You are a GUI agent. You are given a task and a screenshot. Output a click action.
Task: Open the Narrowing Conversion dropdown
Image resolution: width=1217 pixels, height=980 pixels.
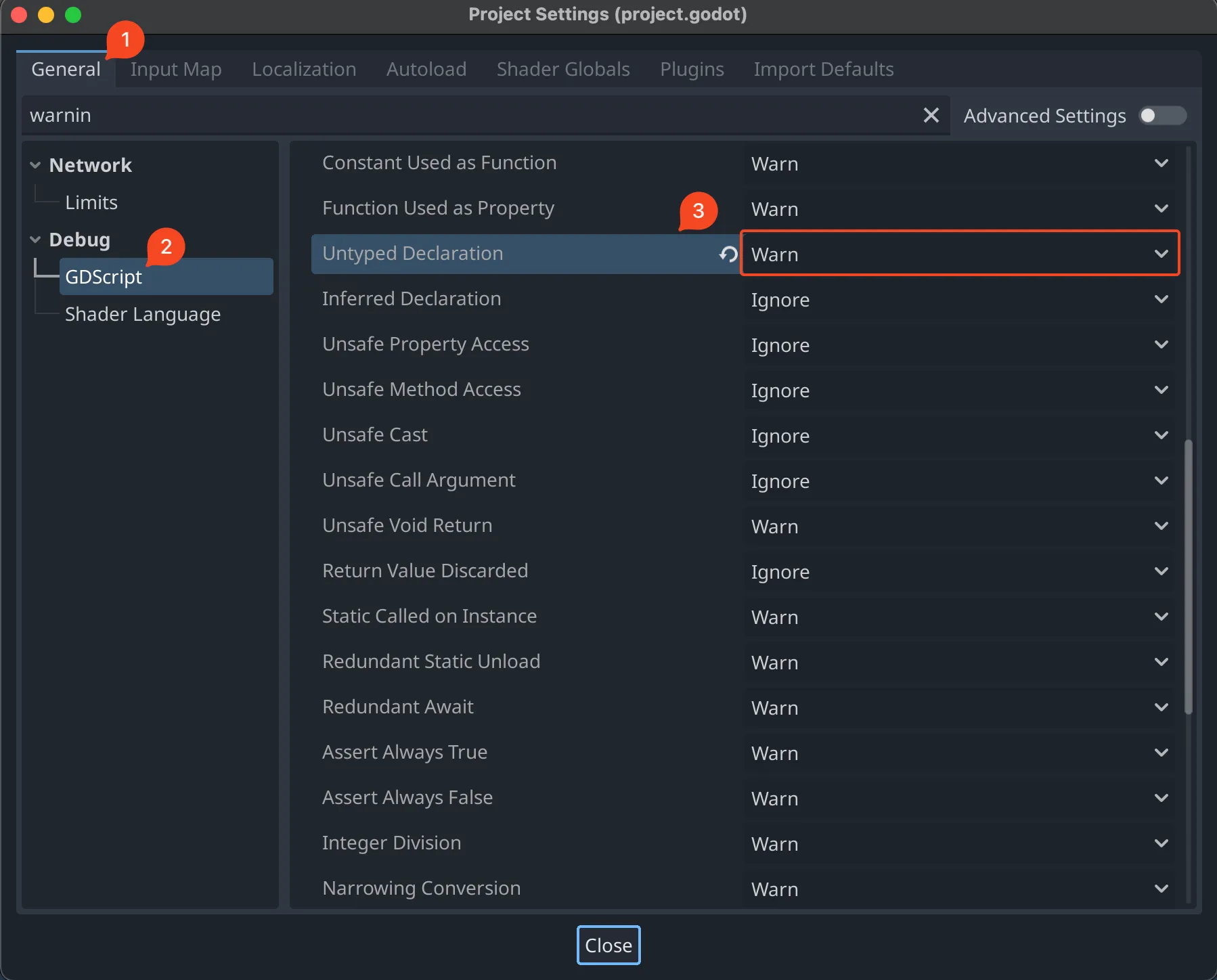click(x=960, y=889)
